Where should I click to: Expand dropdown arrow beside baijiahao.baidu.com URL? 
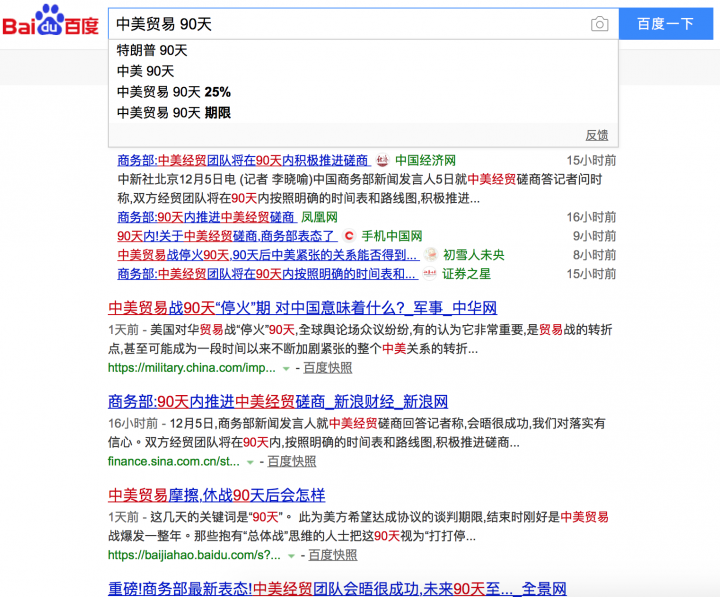coord(291,556)
